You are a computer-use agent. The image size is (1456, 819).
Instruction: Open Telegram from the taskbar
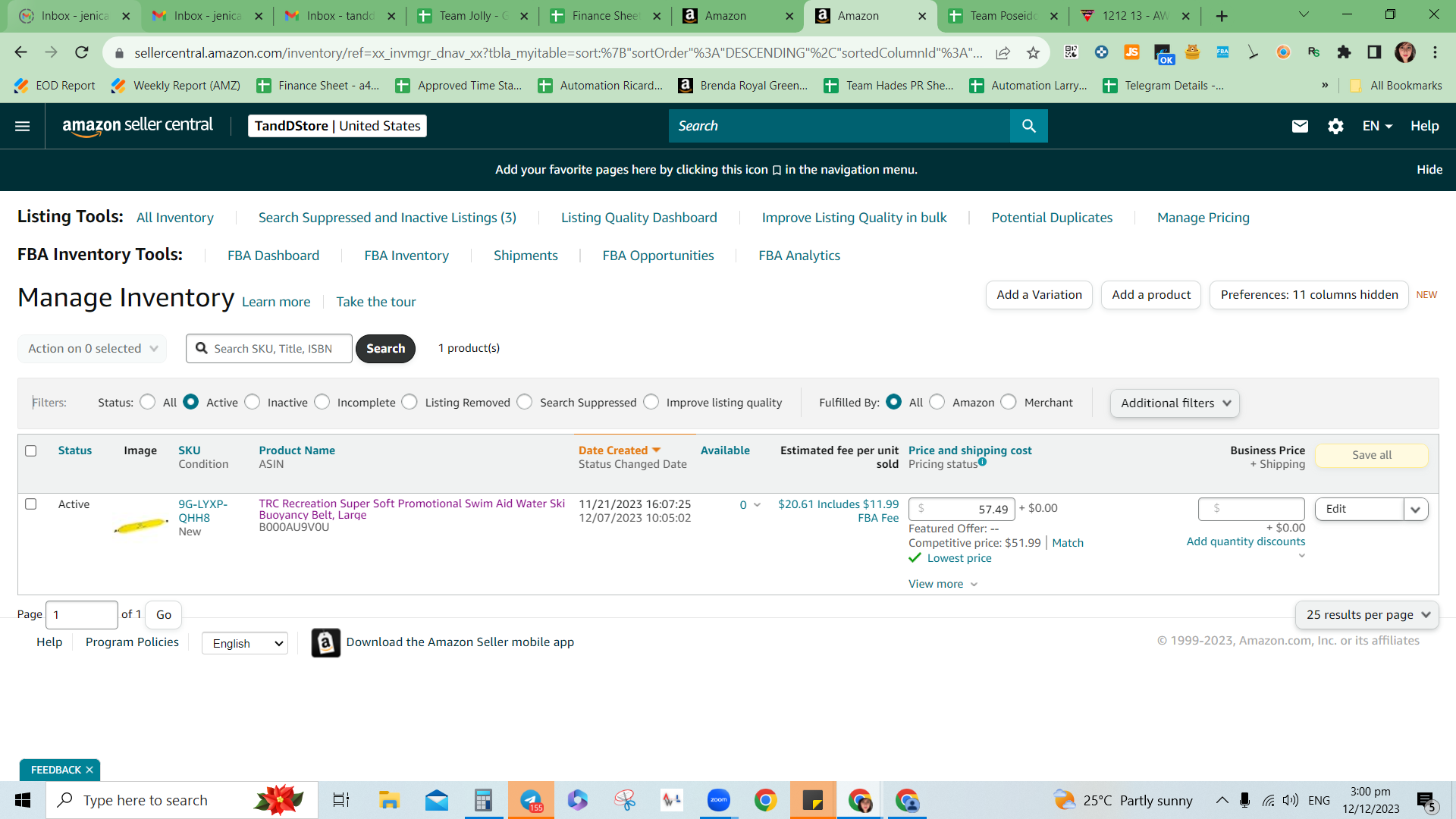click(x=531, y=800)
